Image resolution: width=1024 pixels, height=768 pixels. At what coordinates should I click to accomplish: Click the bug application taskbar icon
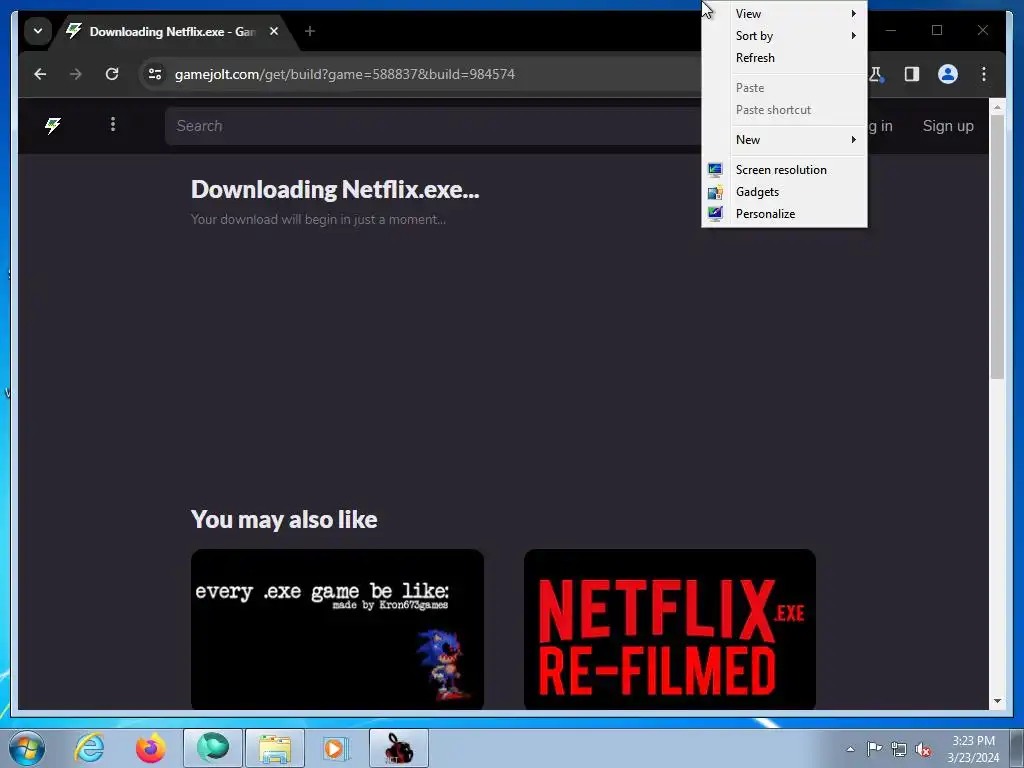(x=399, y=748)
